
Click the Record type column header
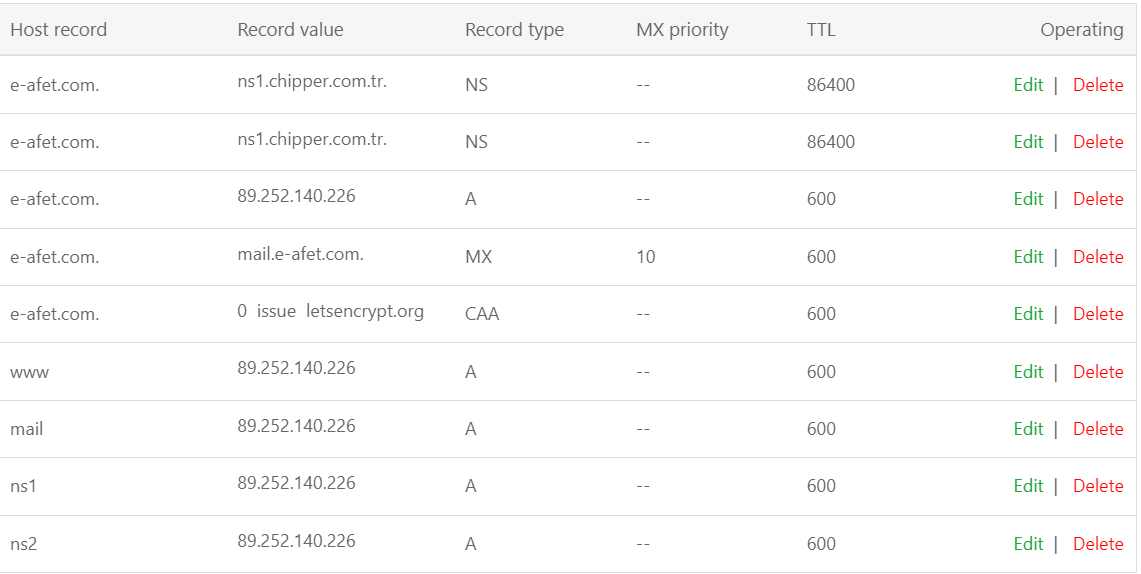514,30
